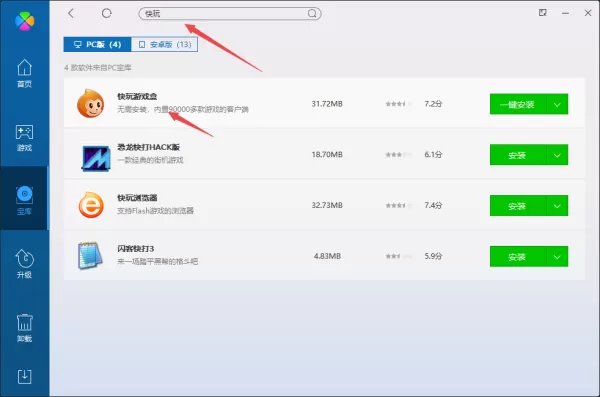
Task: Click the 7.2分 score text
Action: coord(433,104)
